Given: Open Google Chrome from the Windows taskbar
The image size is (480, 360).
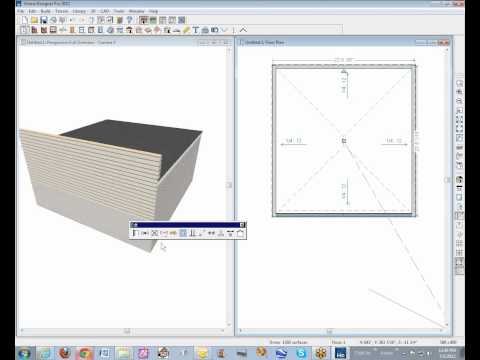Looking at the screenshot, I should [x=85, y=353].
